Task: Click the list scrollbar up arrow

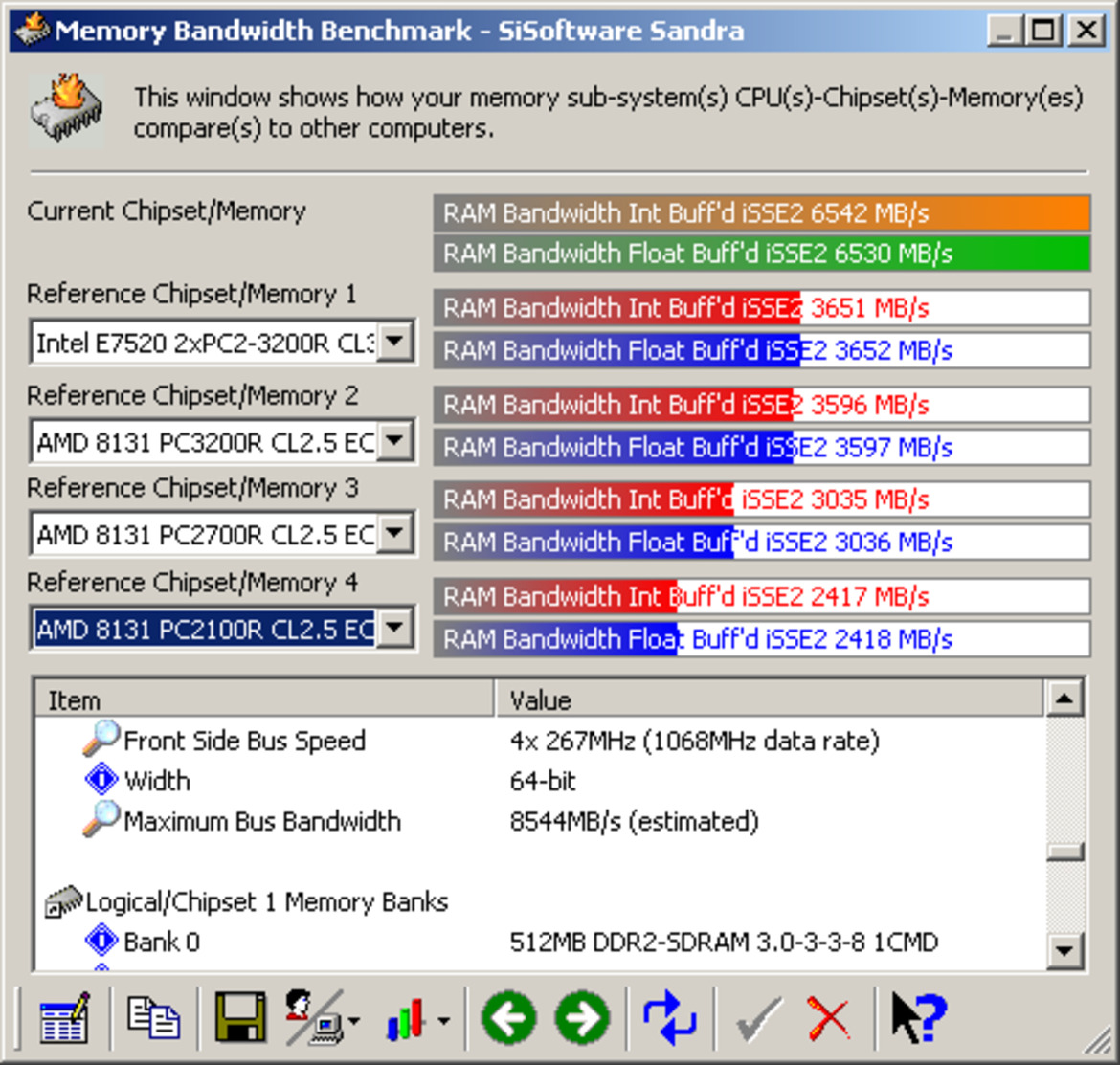Action: (x=1065, y=699)
